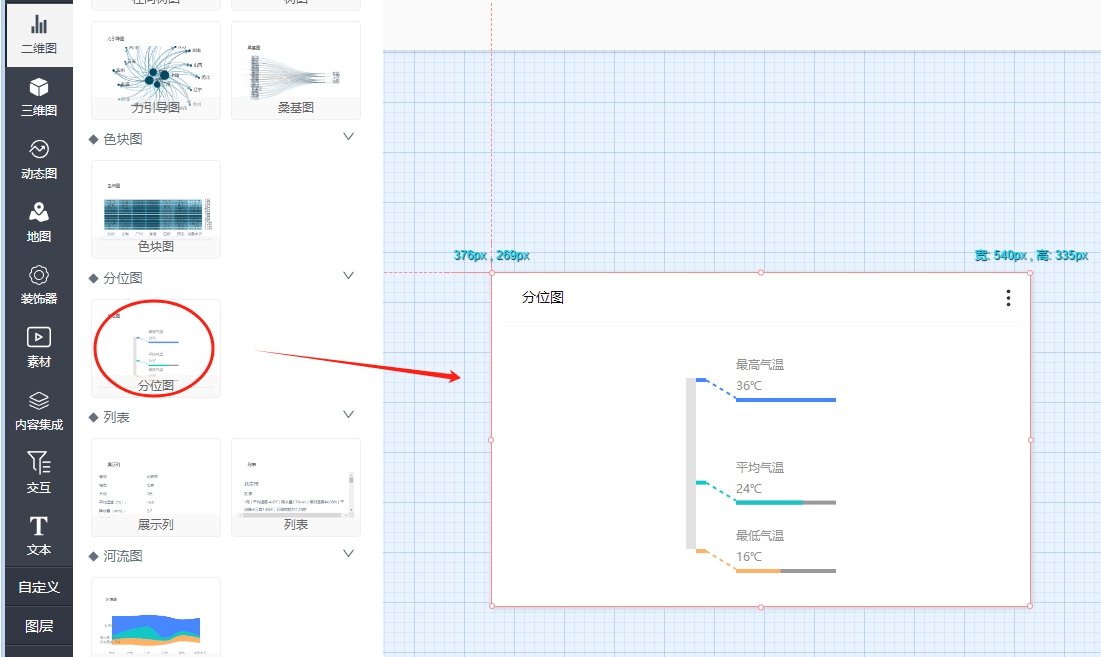Open the 动态图 sidebar section
Screen dimensions: 1101x657
click(38, 159)
